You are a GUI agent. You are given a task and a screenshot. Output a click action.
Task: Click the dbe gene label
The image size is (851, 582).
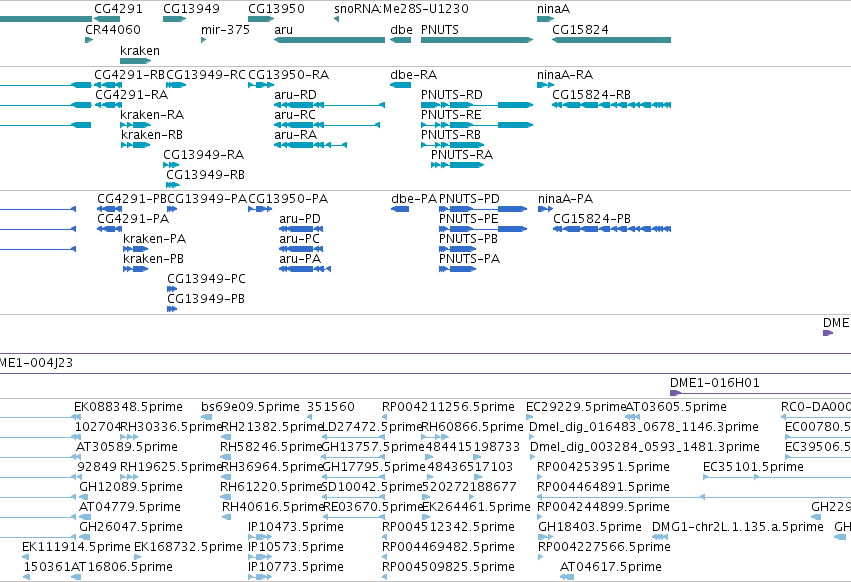point(401,29)
